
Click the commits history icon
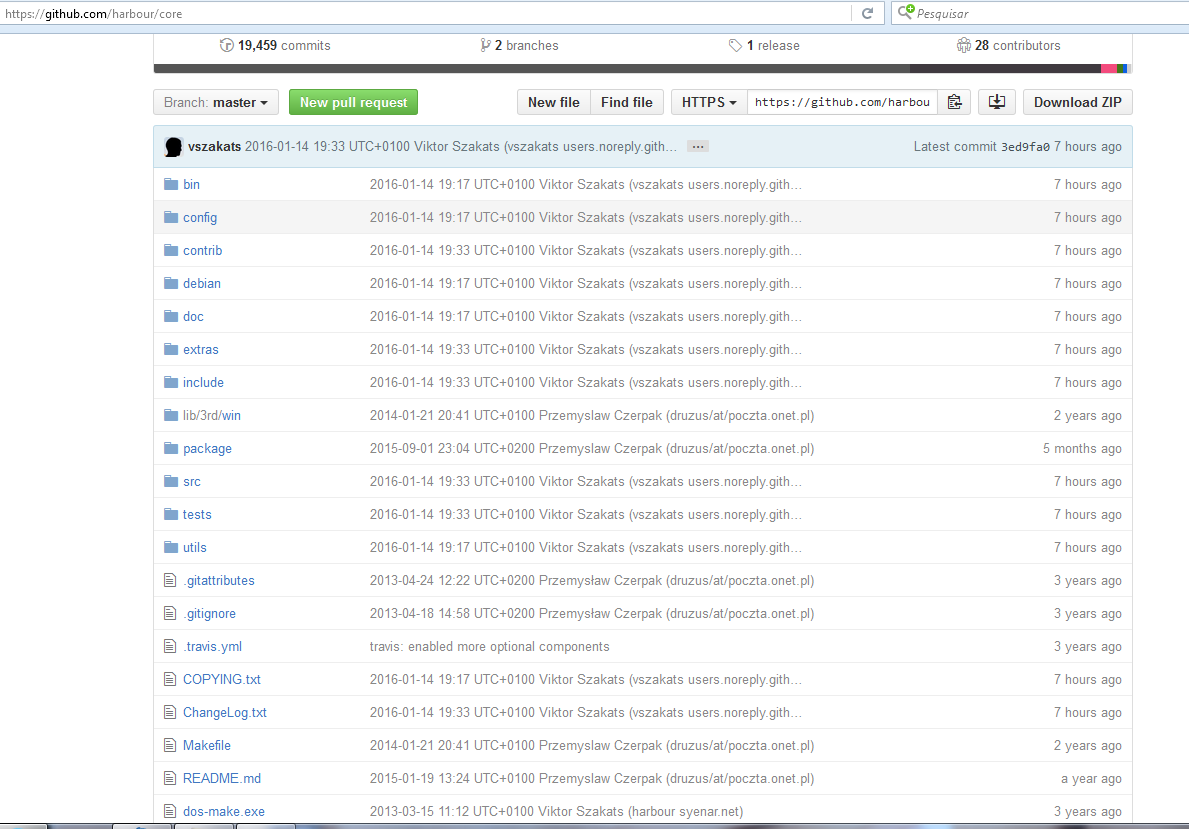pos(226,45)
